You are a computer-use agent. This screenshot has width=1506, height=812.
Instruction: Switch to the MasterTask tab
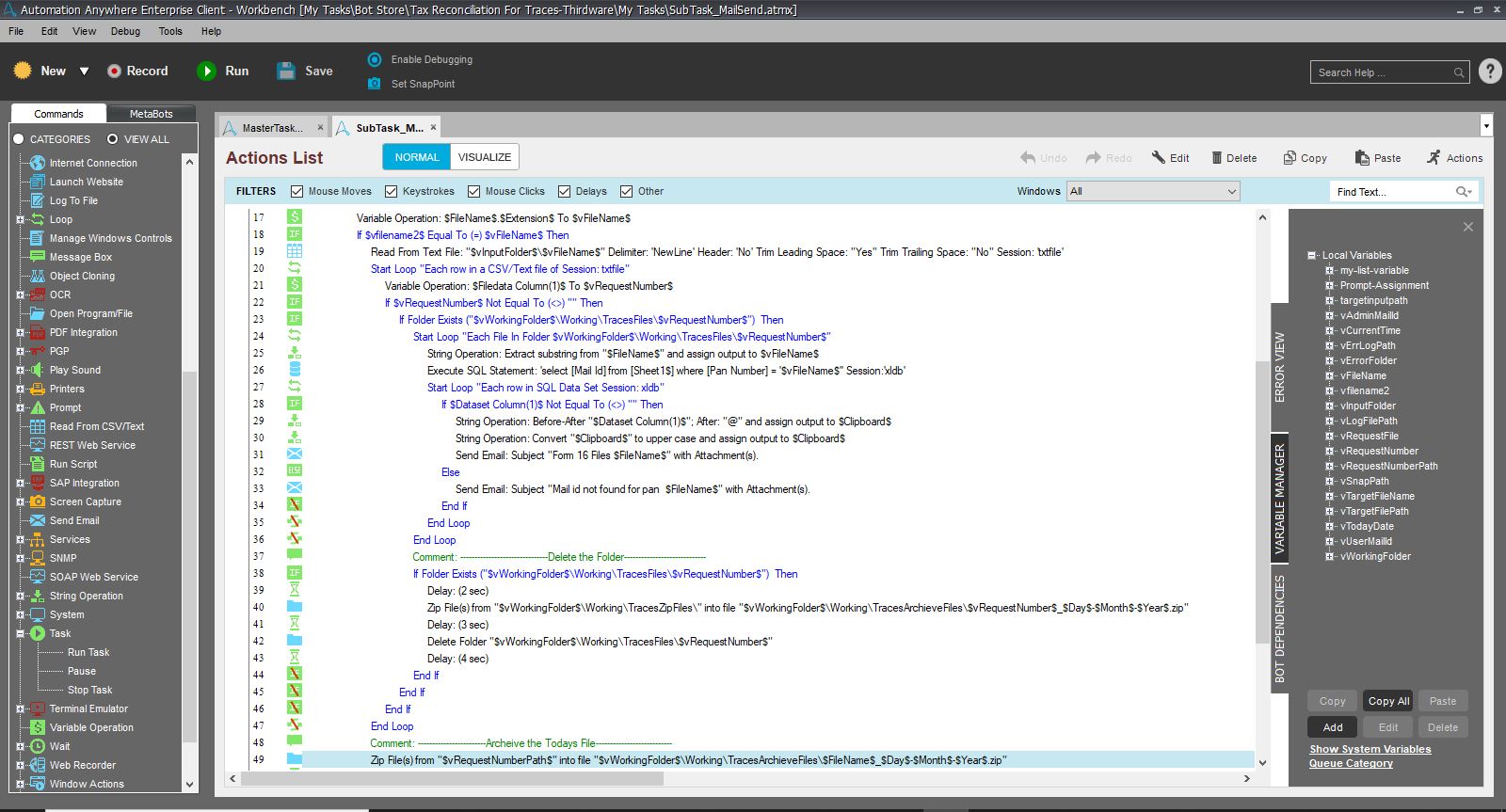click(x=272, y=128)
